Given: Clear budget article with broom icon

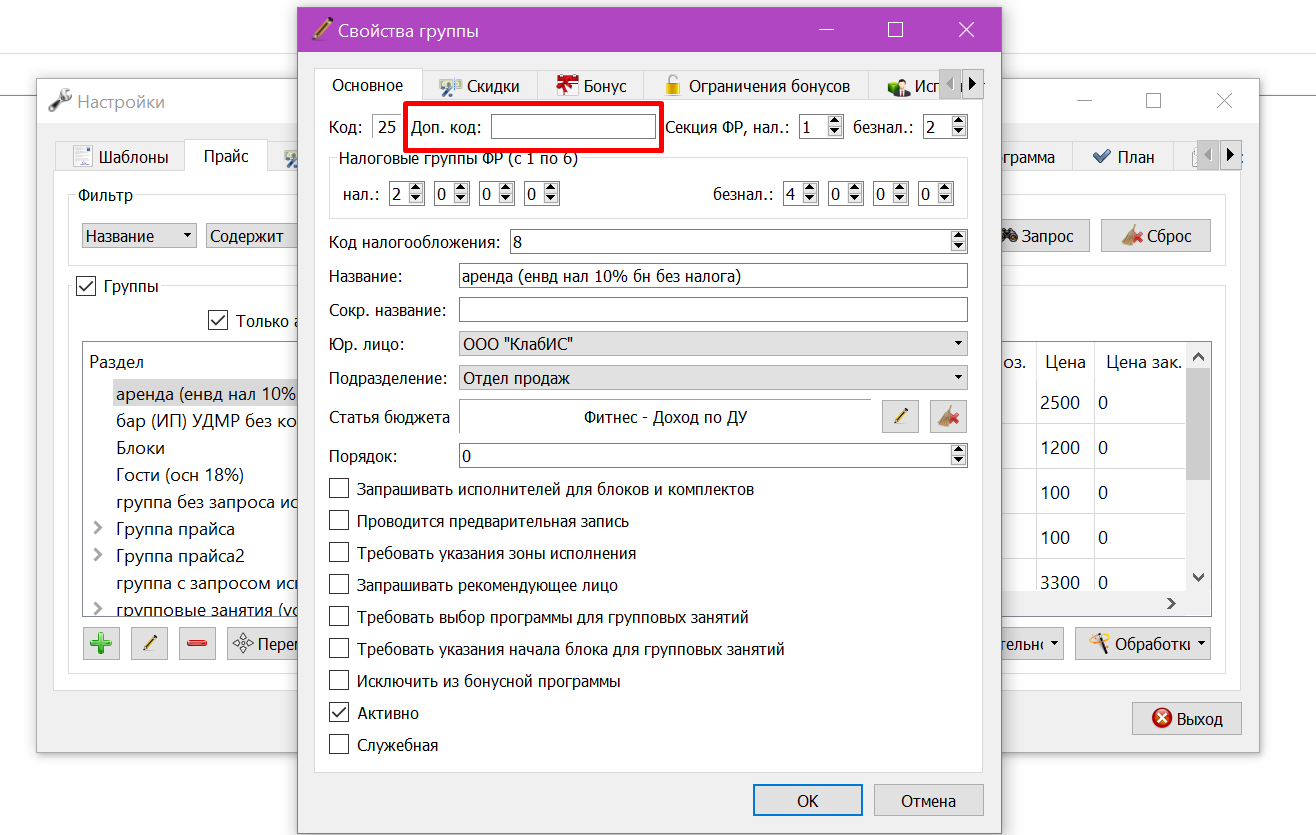Looking at the screenshot, I should tap(948, 417).
